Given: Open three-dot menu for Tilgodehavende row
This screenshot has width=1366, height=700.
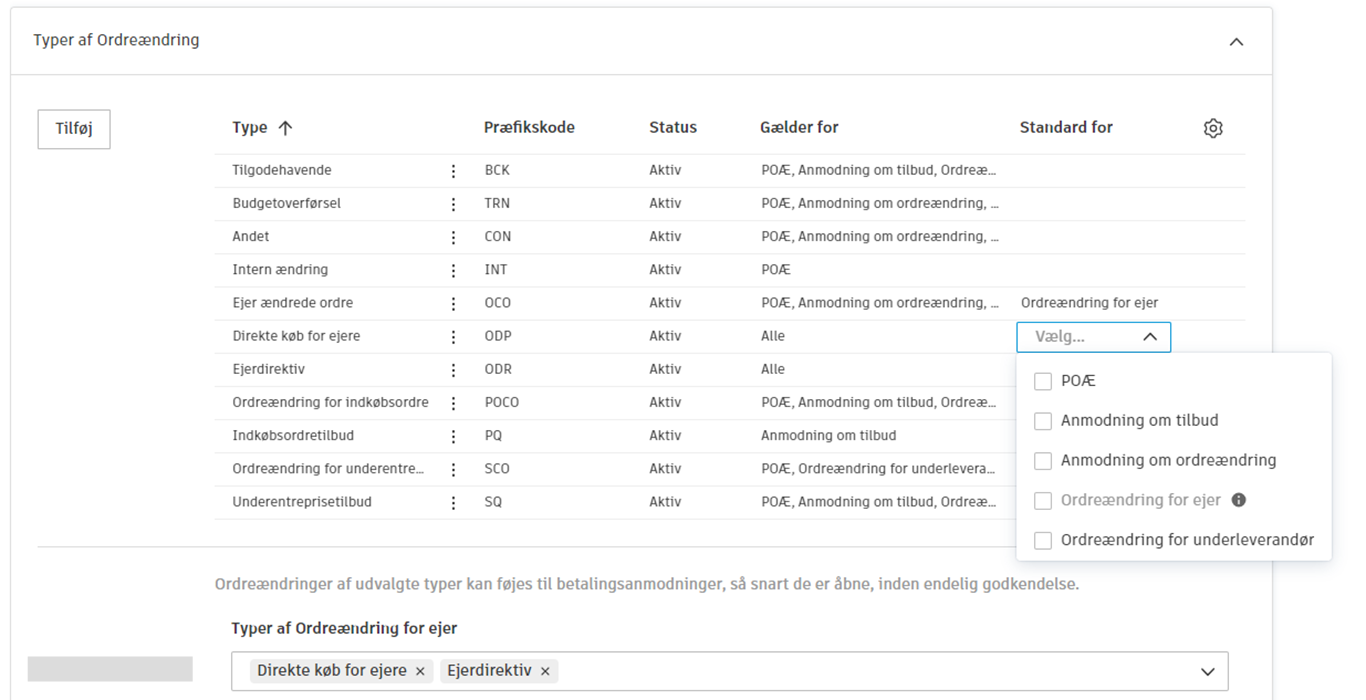Looking at the screenshot, I should point(453,171).
